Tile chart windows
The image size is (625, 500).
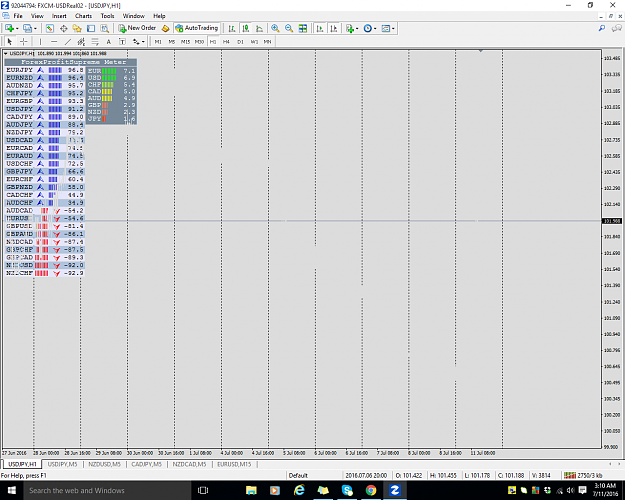(303, 28)
